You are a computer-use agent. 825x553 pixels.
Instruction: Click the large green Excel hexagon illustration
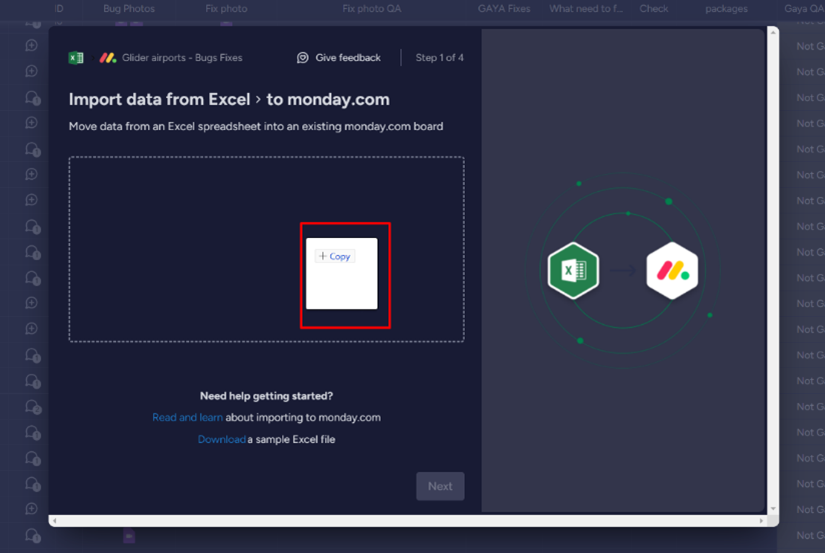(573, 270)
